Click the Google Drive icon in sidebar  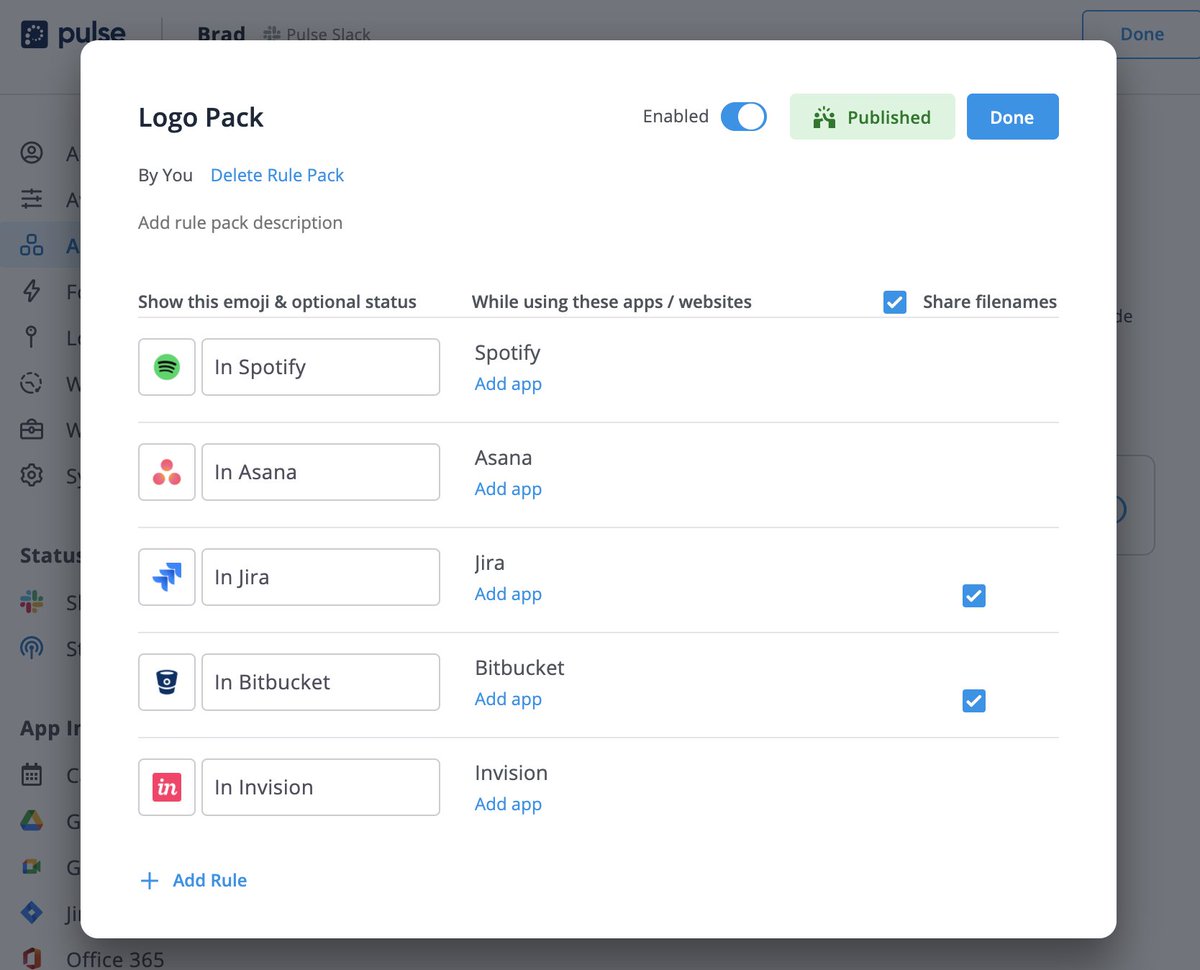[x=32, y=821]
